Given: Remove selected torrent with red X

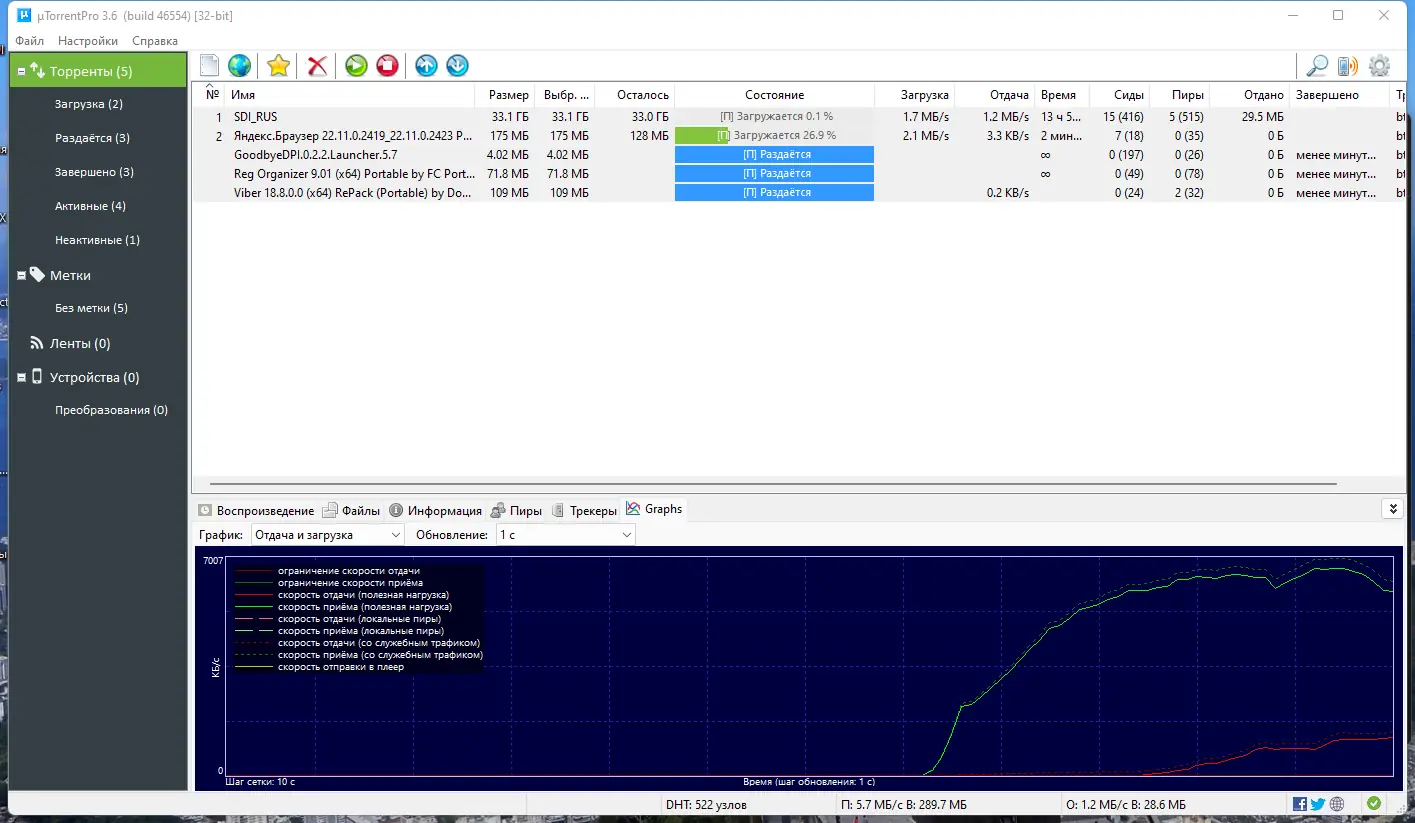Looking at the screenshot, I should [316, 65].
